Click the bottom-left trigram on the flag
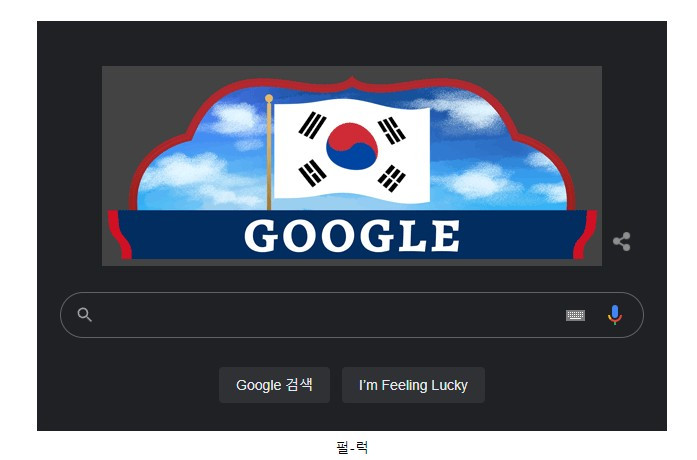Screen dimensions: 697x460 tap(312, 172)
